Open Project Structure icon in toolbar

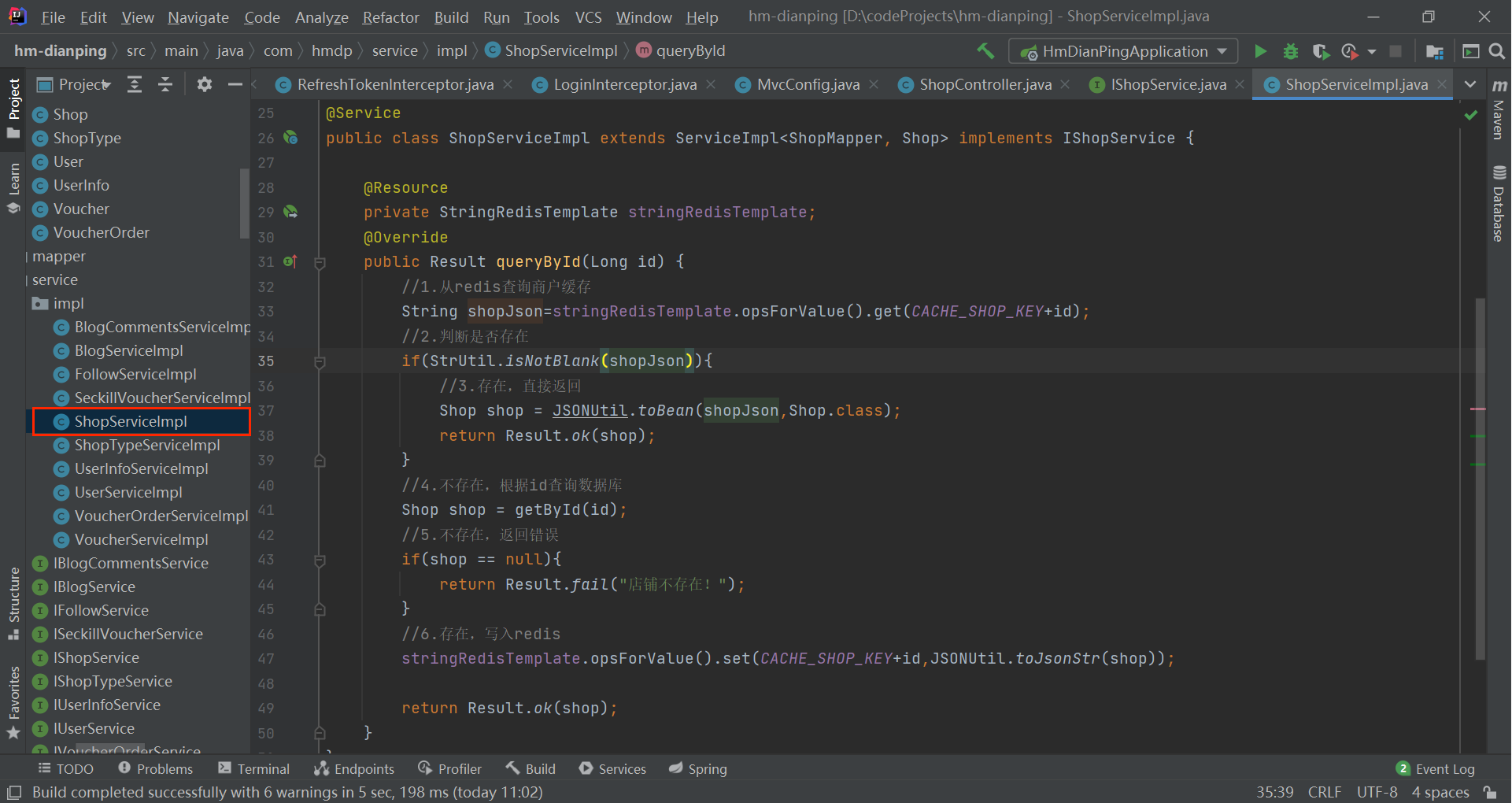point(1435,51)
